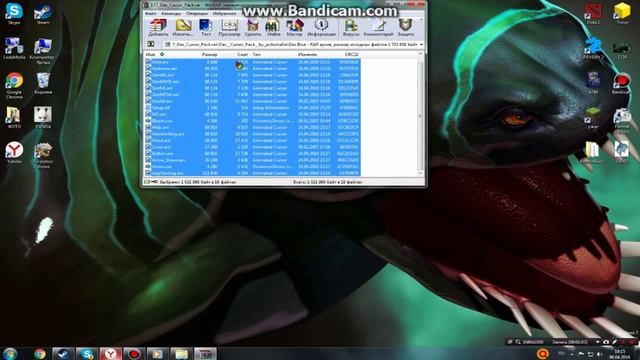
Task: Click the Защита (Protect) toolbar icon
Action: (x=406, y=28)
